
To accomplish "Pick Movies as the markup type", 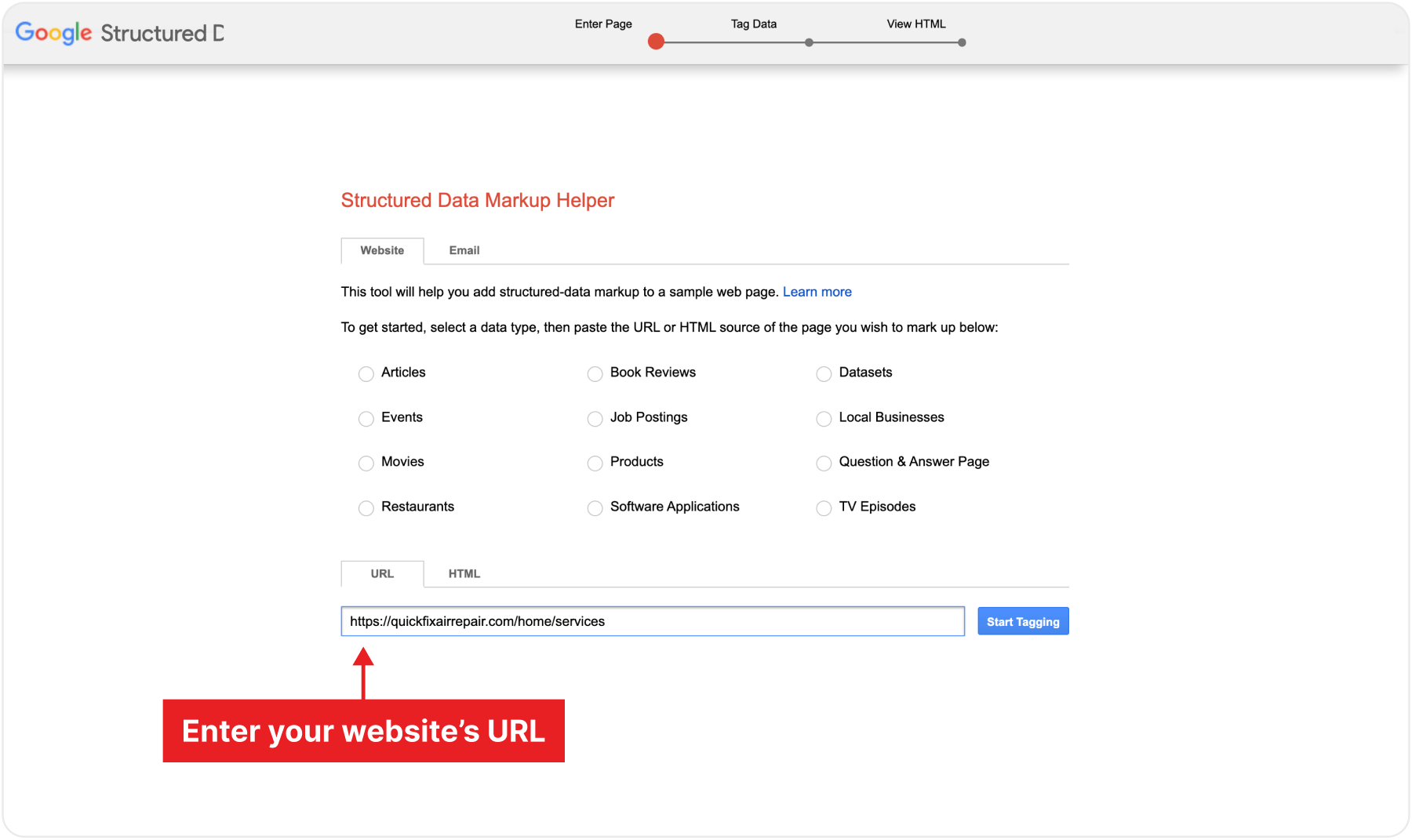I will tap(366, 464).
